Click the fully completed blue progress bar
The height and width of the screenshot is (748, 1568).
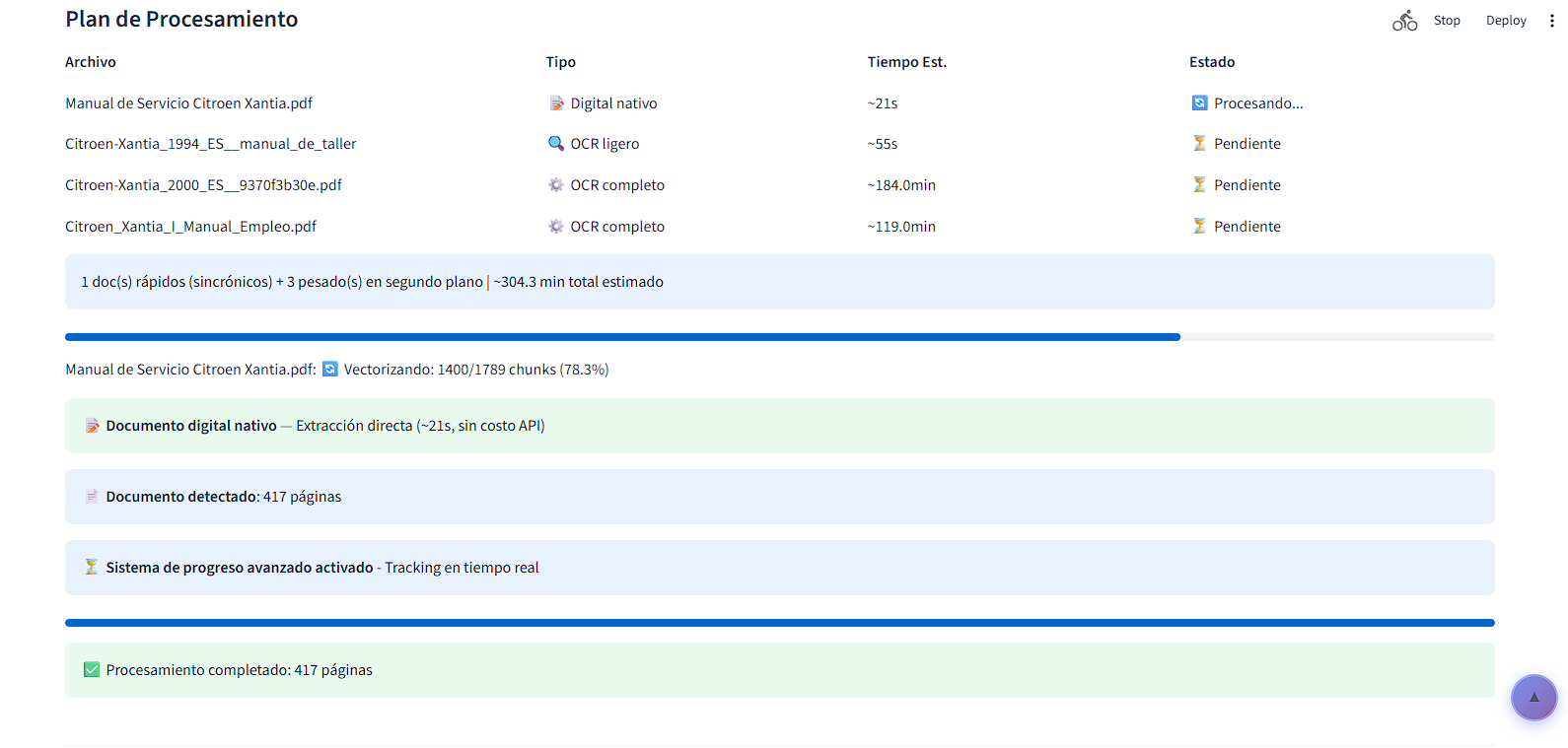coord(779,623)
